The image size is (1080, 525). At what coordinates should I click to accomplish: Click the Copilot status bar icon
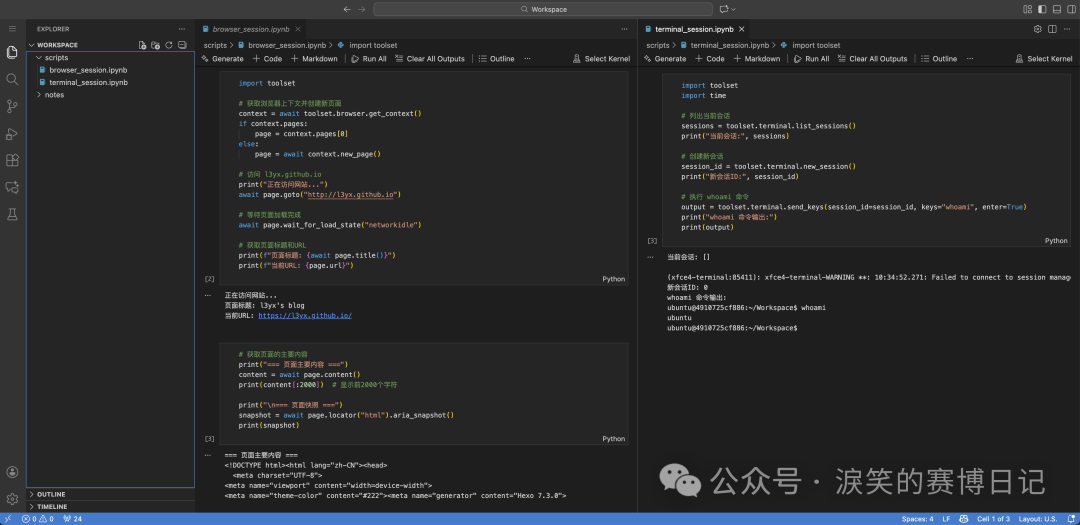pos(964,519)
